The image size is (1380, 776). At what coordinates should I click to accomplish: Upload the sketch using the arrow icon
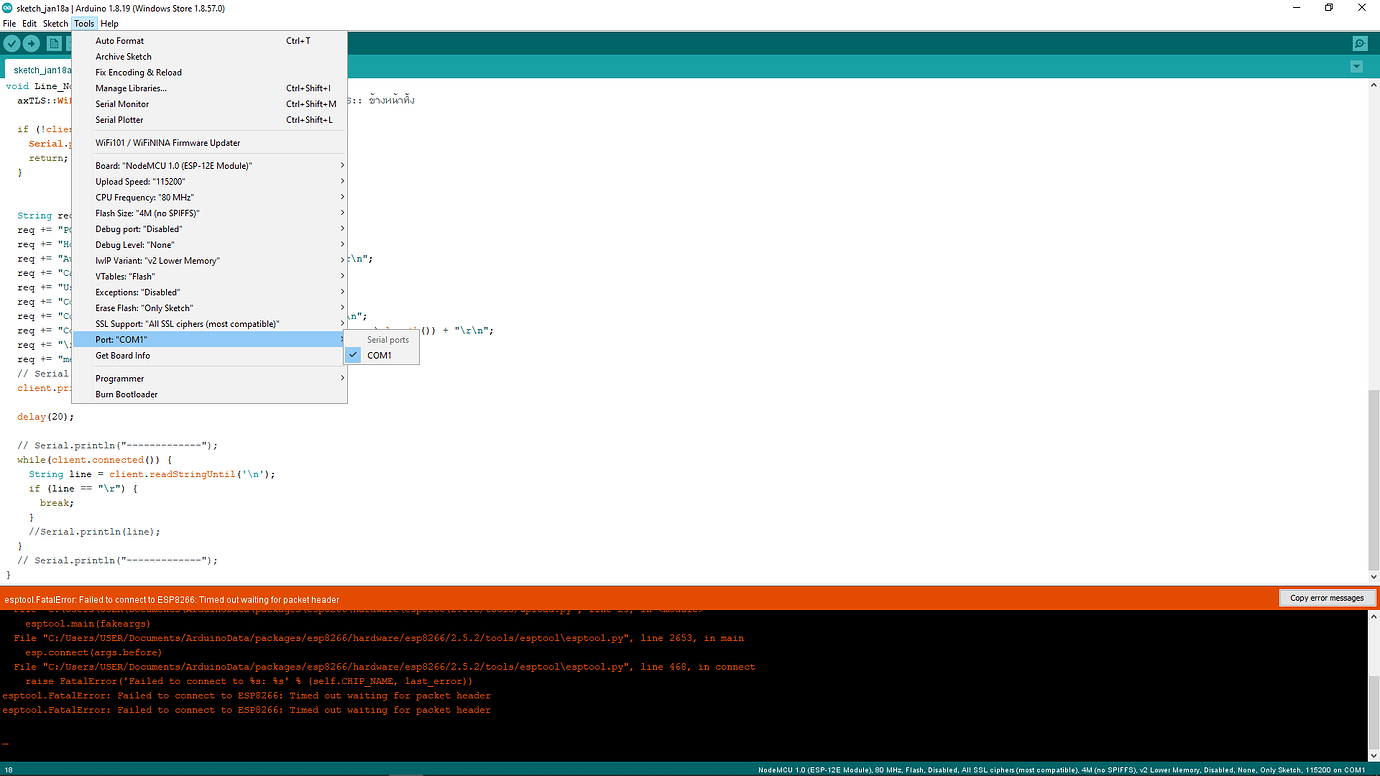pyautogui.click(x=30, y=43)
